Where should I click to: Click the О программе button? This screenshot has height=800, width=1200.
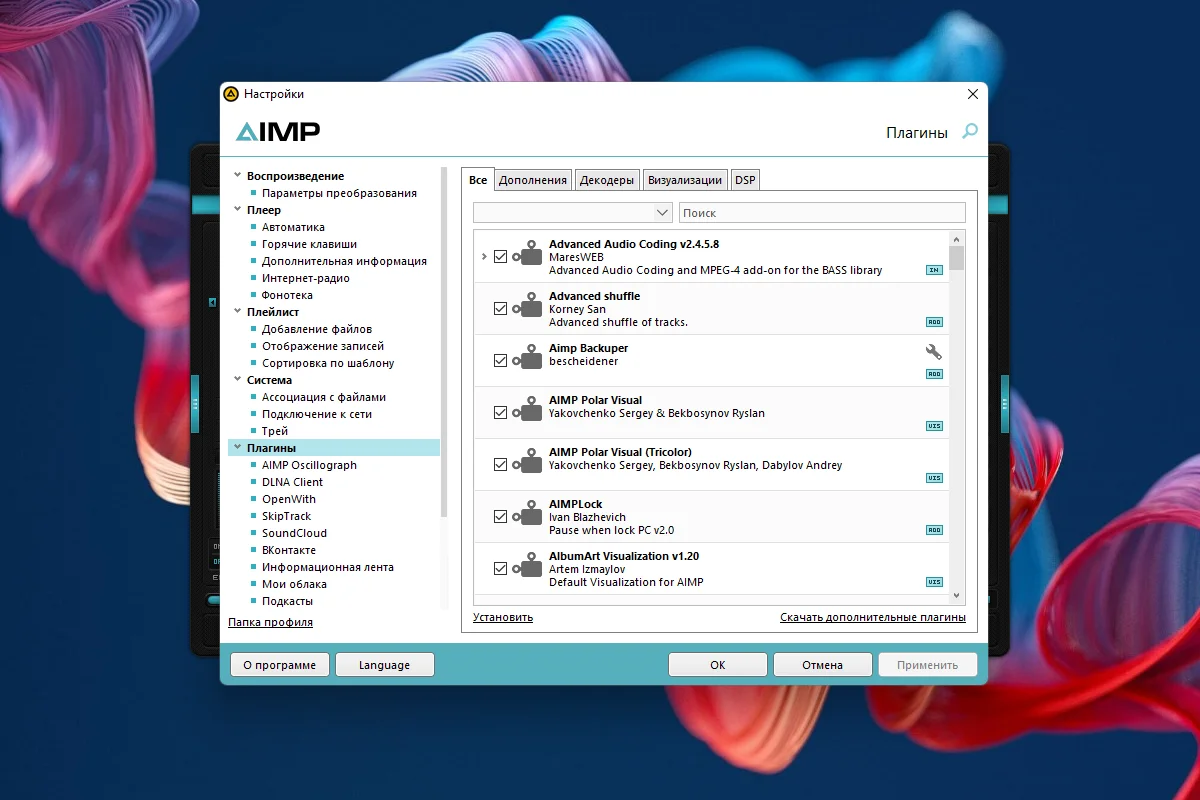(279, 665)
